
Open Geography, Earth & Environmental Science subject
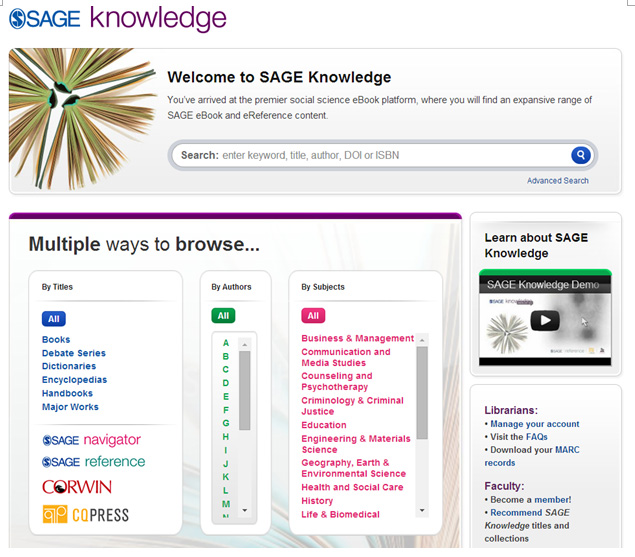(354, 468)
